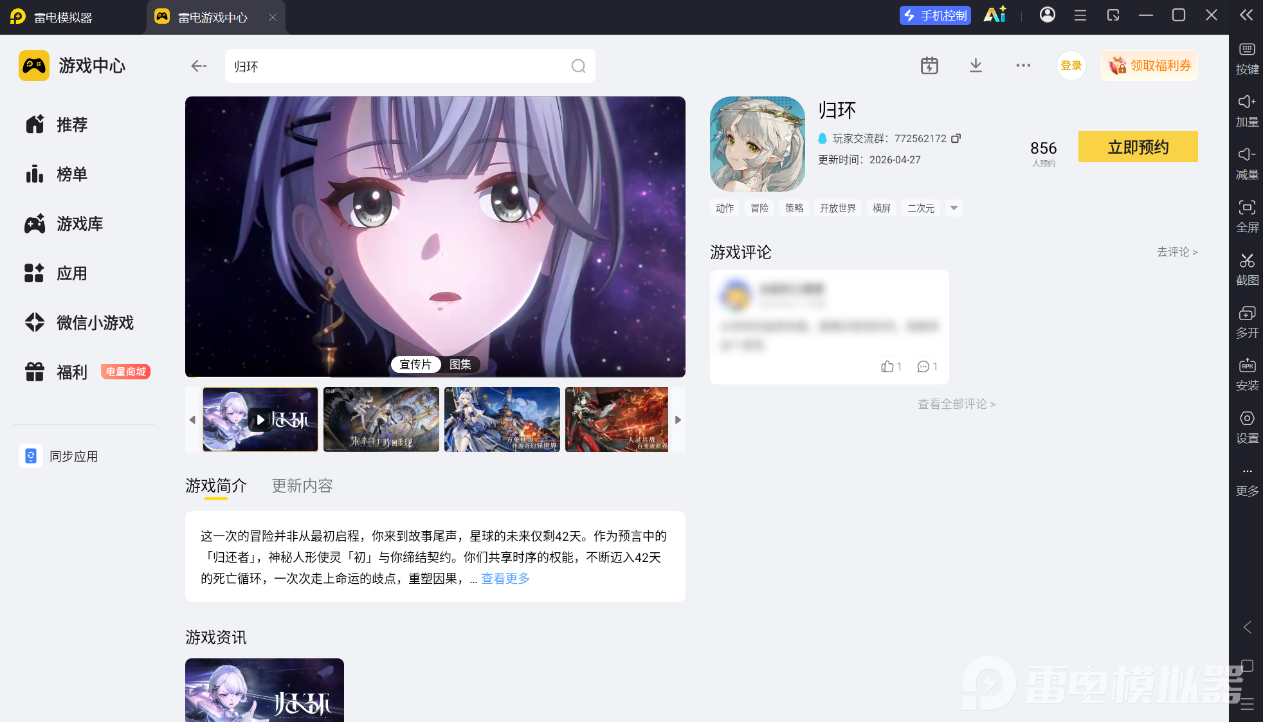
Task: Switch to 更新内容 tab
Action: coord(302,486)
